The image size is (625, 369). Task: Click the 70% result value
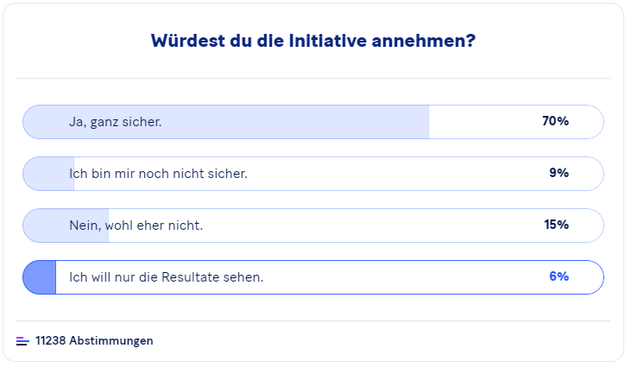click(555, 121)
